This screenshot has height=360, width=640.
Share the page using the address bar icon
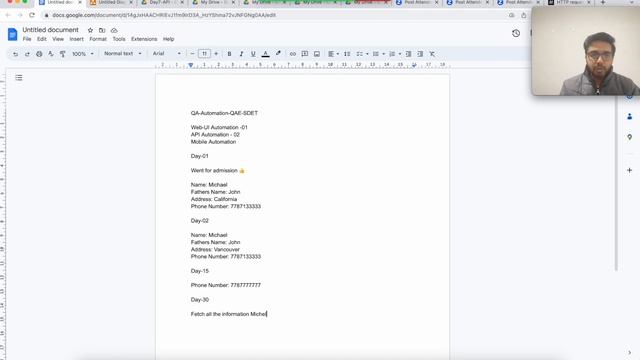[x=524, y=15]
